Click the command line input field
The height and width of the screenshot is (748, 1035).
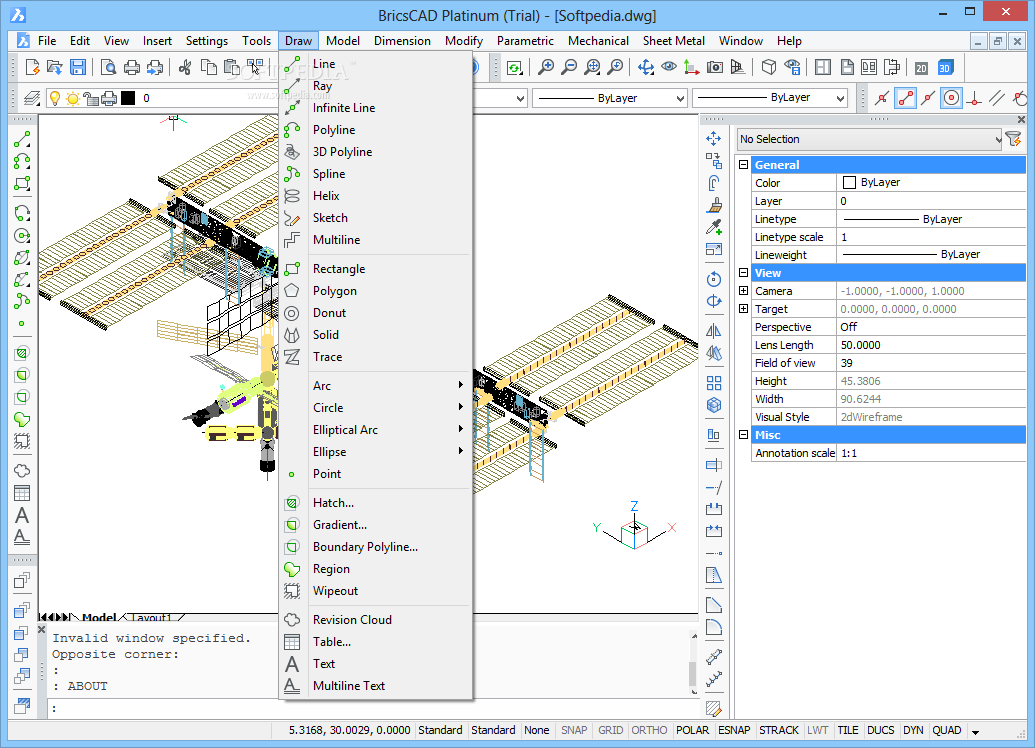[x=373, y=708]
